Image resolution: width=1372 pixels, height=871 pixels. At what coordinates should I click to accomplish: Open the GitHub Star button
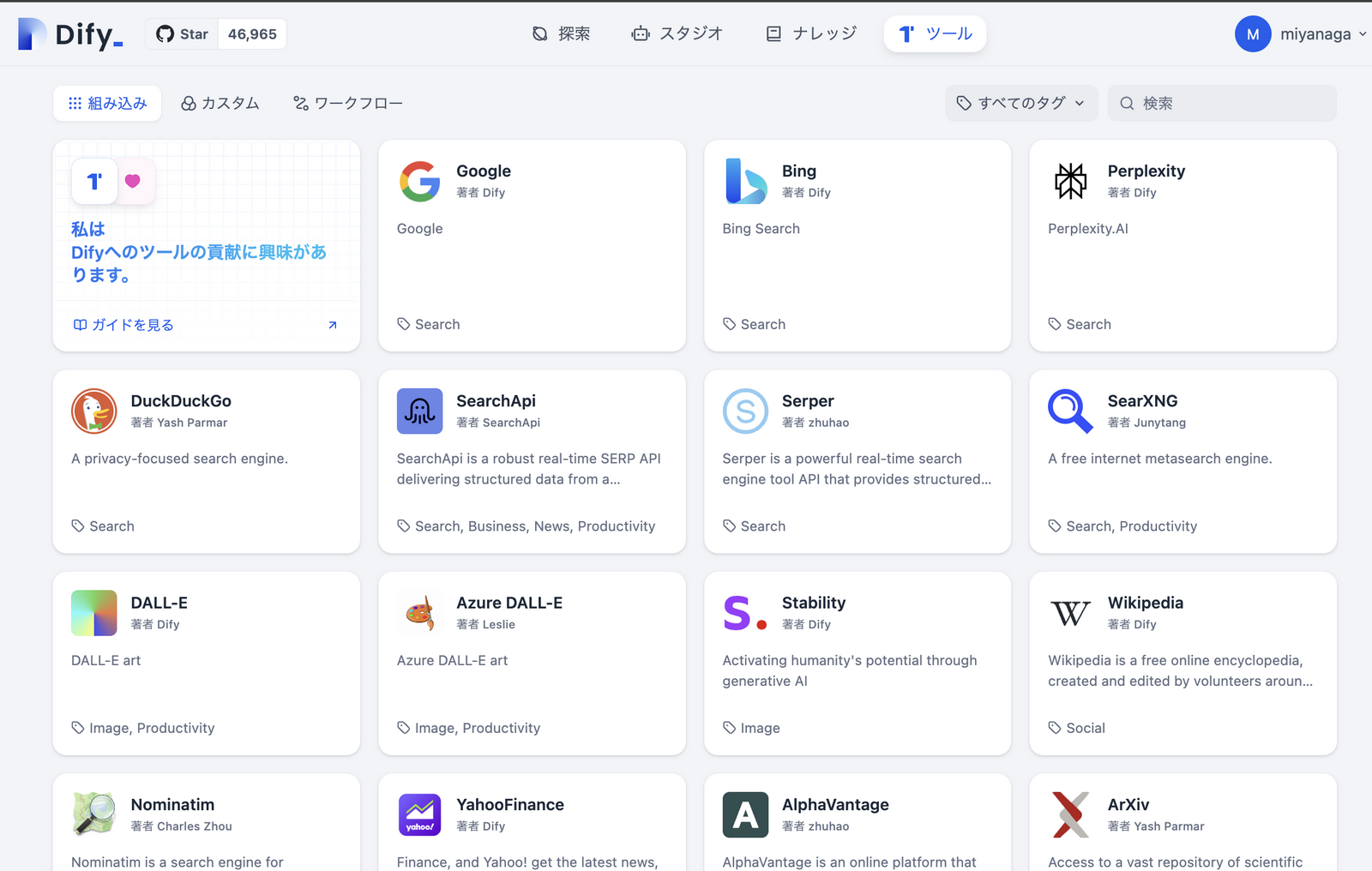click(x=182, y=34)
